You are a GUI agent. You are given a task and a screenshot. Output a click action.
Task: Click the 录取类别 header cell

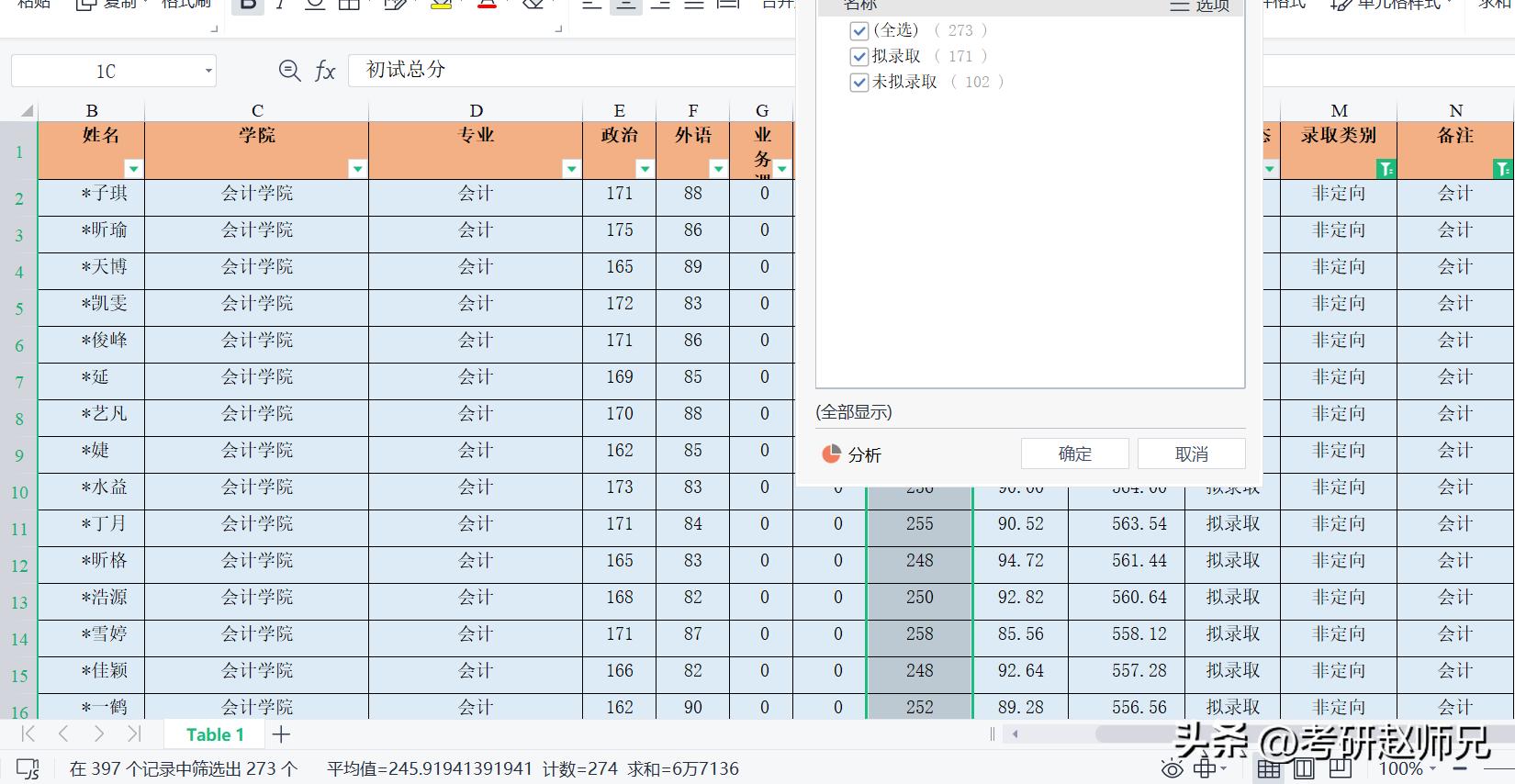click(1339, 150)
